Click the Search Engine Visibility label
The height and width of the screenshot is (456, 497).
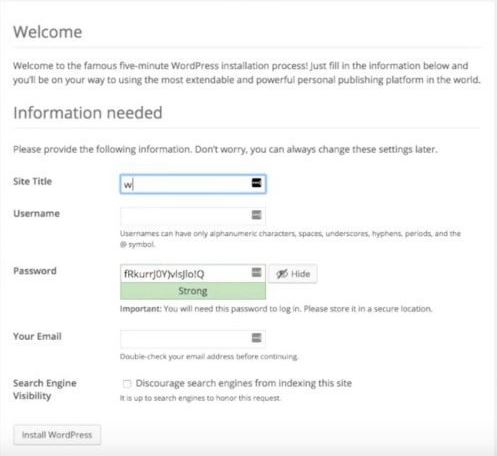[x=45, y=389]
